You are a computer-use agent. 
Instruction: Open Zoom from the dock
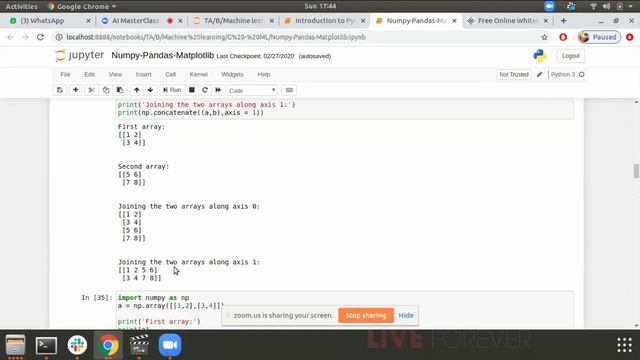point(170,345)
